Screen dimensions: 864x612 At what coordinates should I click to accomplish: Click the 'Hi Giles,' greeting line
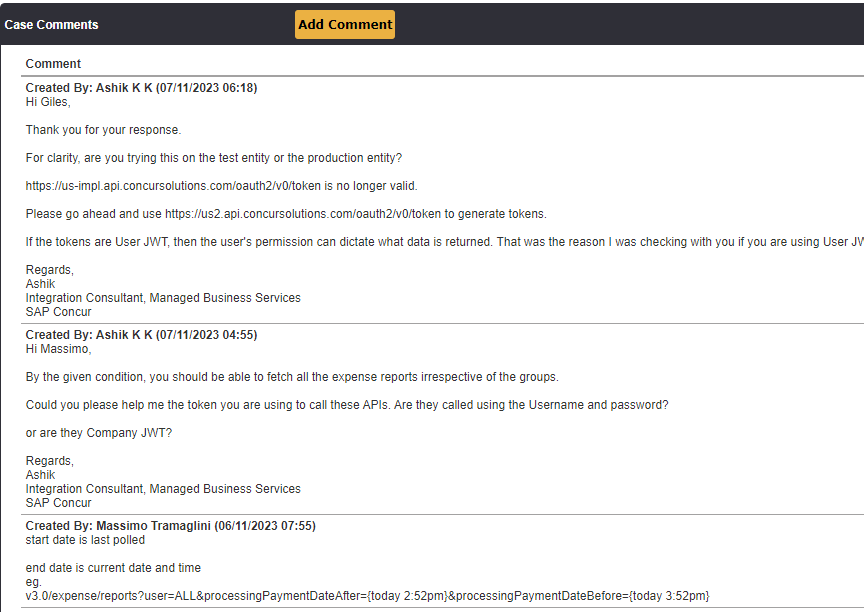[48, 102]
